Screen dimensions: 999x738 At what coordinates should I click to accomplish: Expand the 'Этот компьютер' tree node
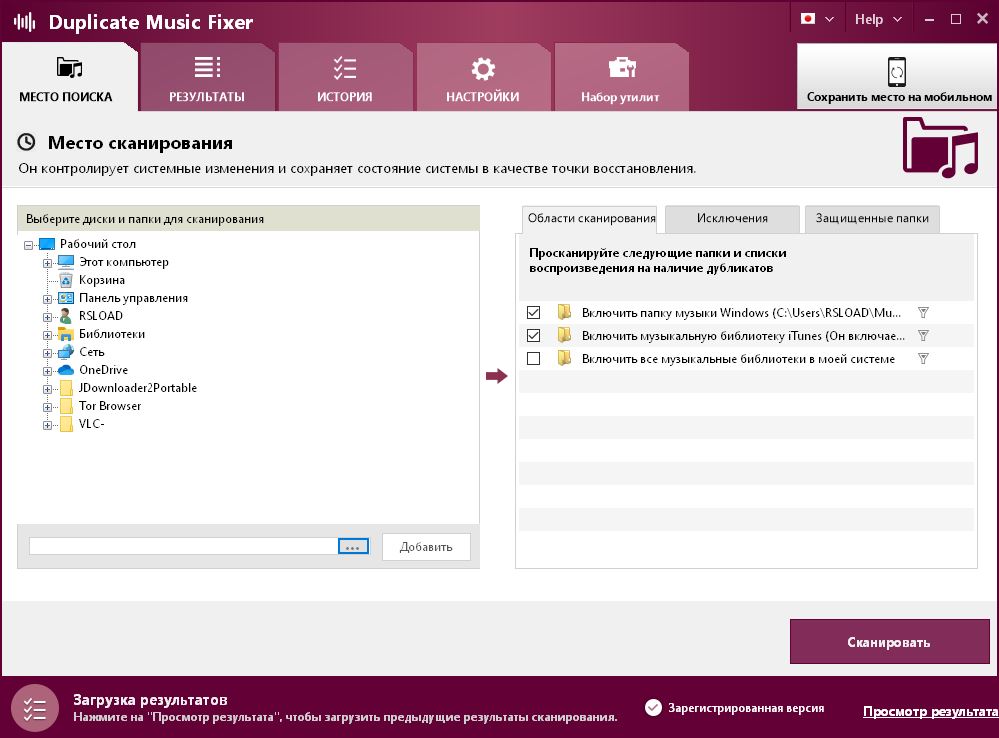pos(50,262)
